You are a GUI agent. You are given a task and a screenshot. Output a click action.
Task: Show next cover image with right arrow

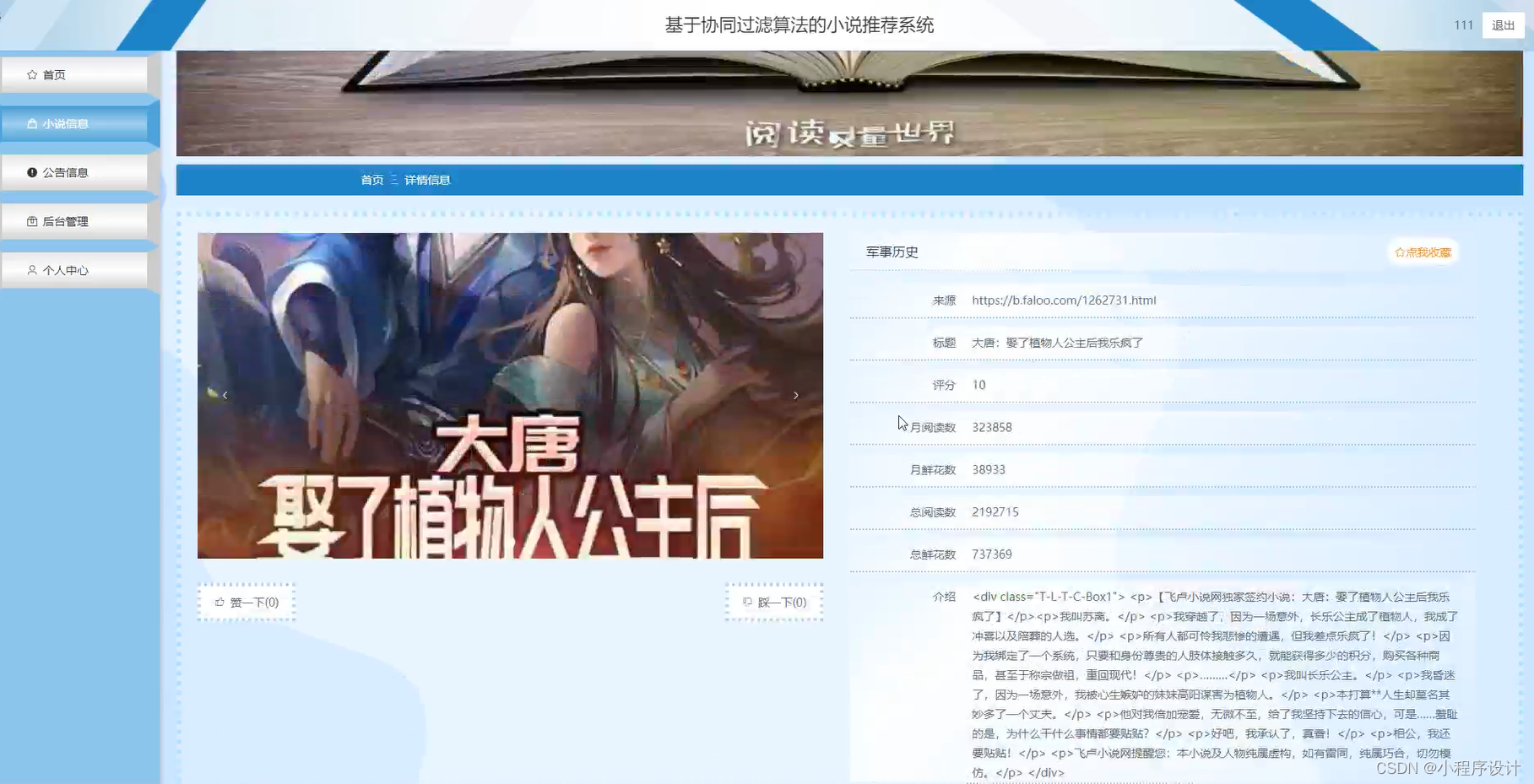(x=795, y=395)
